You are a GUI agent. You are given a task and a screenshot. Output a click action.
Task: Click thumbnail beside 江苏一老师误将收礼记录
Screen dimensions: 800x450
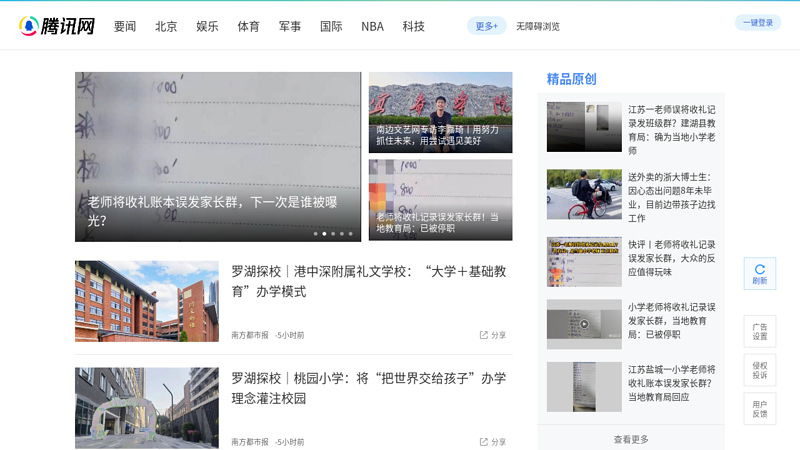point(584,127)
